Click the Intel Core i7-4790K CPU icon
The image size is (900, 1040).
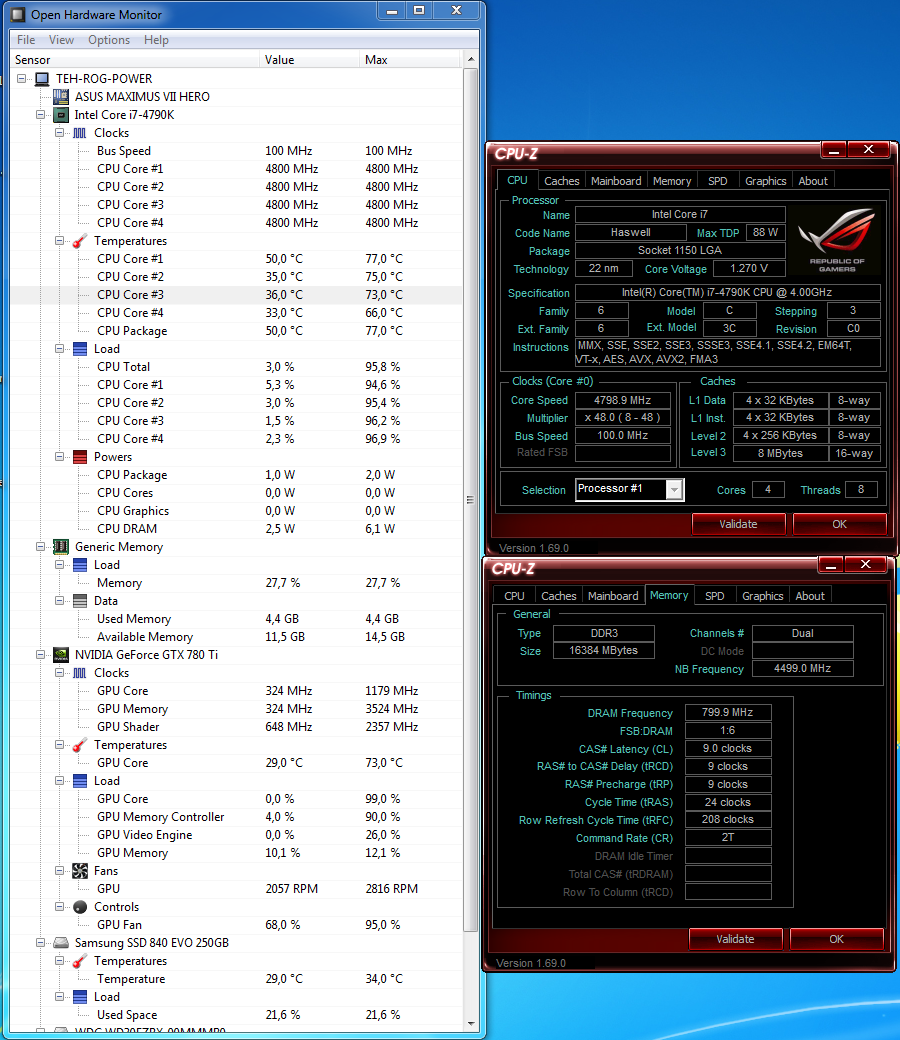click(x=60, y=115)
